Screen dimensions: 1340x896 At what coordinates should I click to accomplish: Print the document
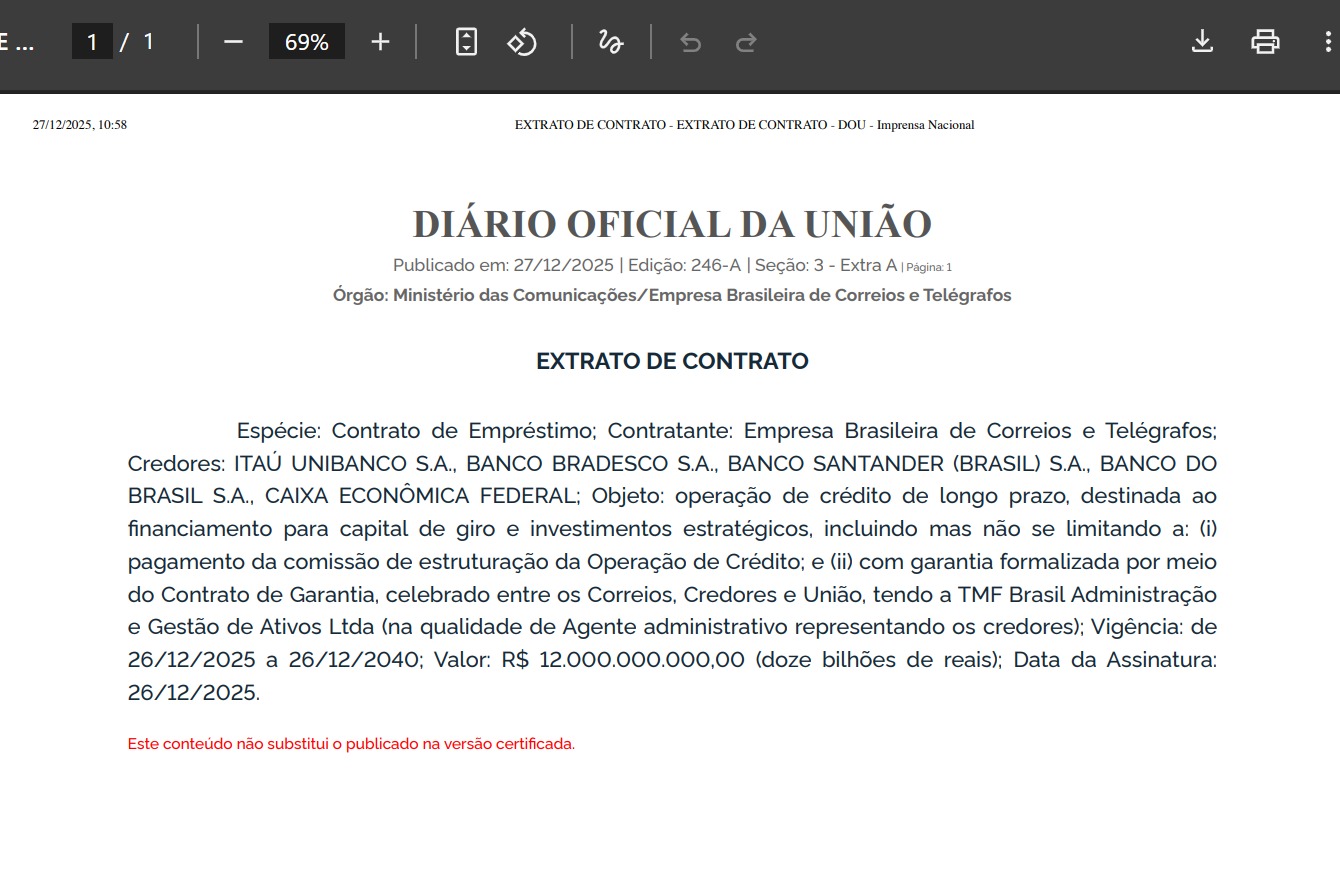point(1265,42)
